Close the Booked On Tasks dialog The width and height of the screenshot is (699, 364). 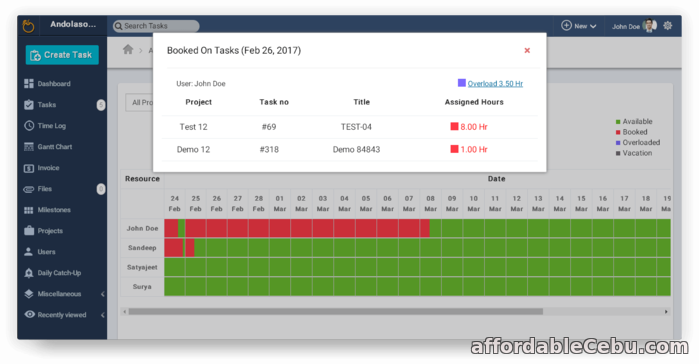tap(527, 50)
